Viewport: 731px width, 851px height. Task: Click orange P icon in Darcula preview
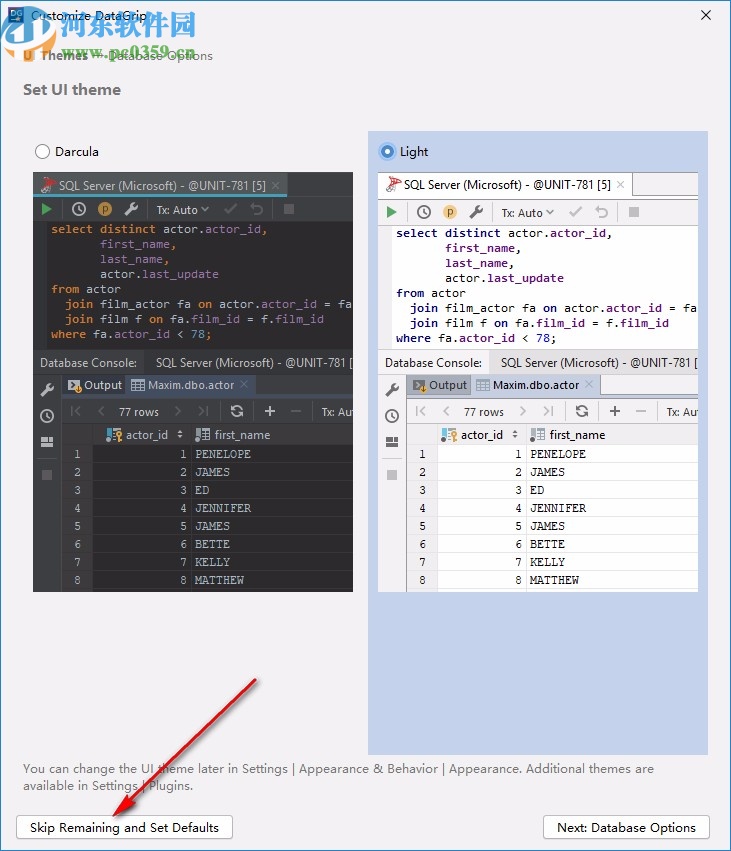tap(105, 209)
